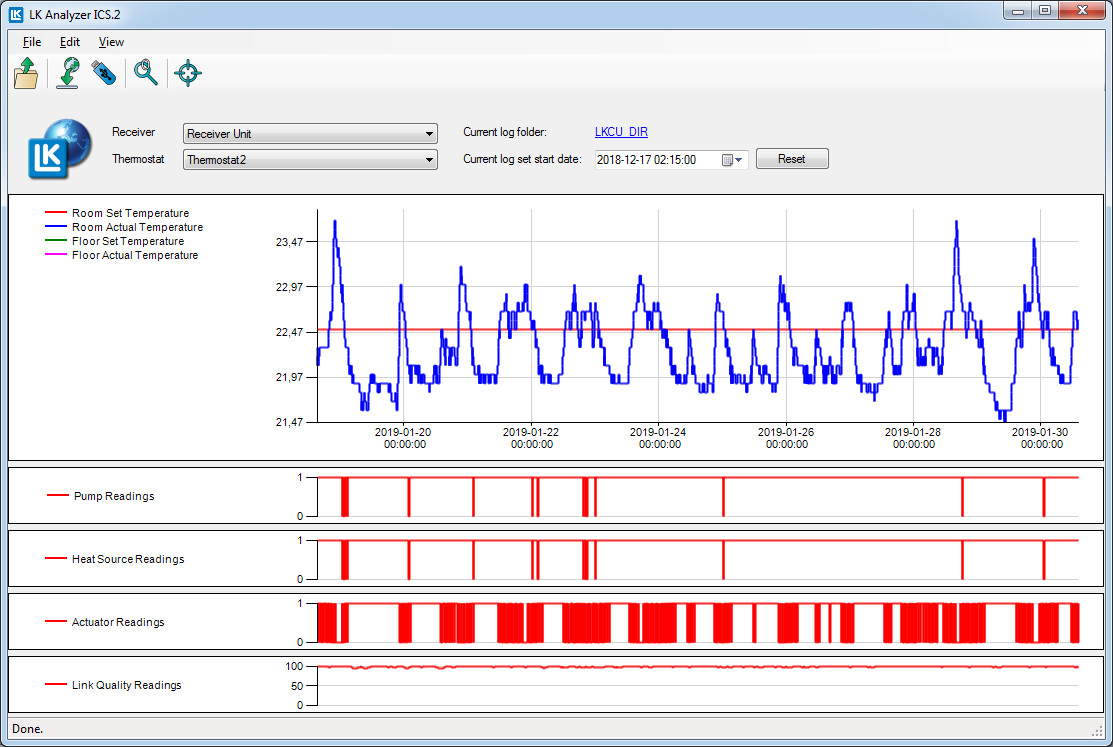Open the View menu
Image resolution: width=1113 pixels, height=747 pixels.
pyautogui.click(x=111, y=42)
